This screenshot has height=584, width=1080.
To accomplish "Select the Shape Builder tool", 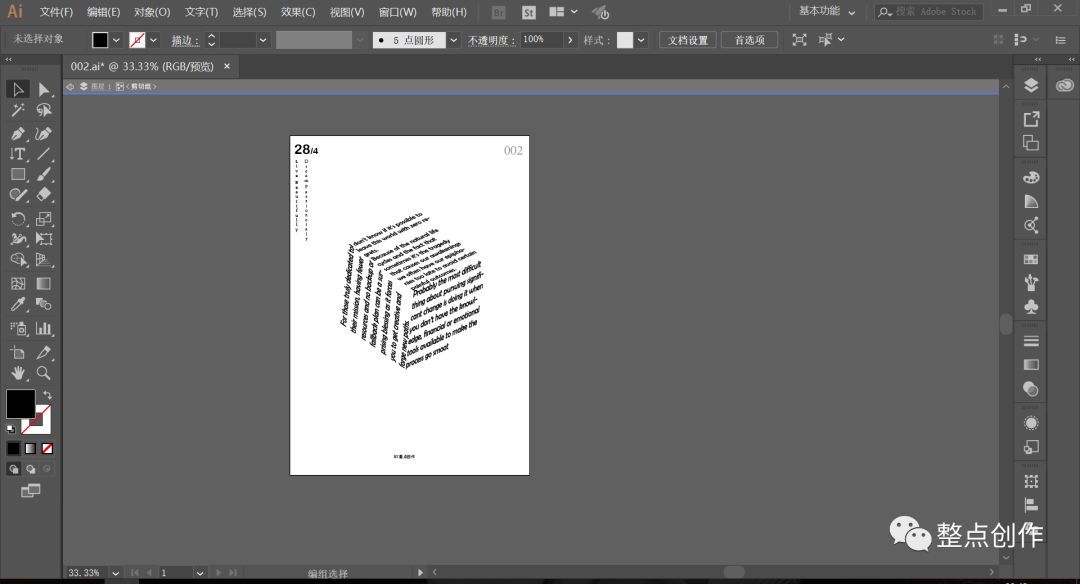I will click(18, 260).
